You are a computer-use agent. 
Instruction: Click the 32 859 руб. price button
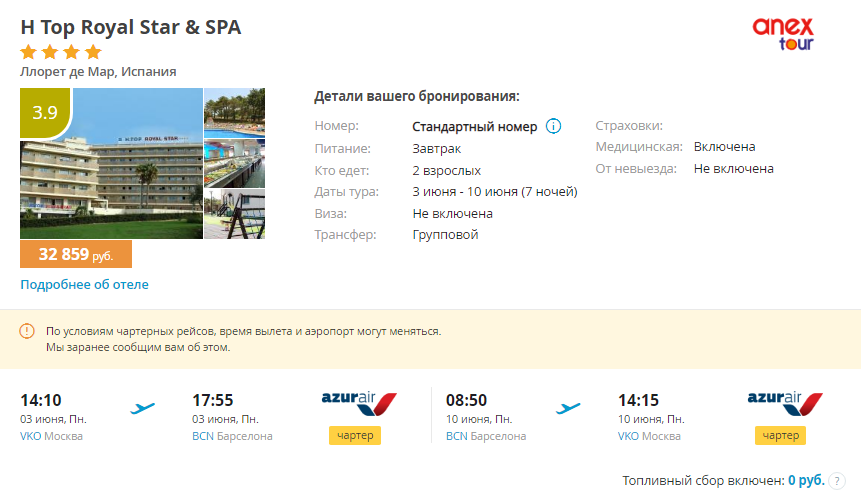coord(76,255)
